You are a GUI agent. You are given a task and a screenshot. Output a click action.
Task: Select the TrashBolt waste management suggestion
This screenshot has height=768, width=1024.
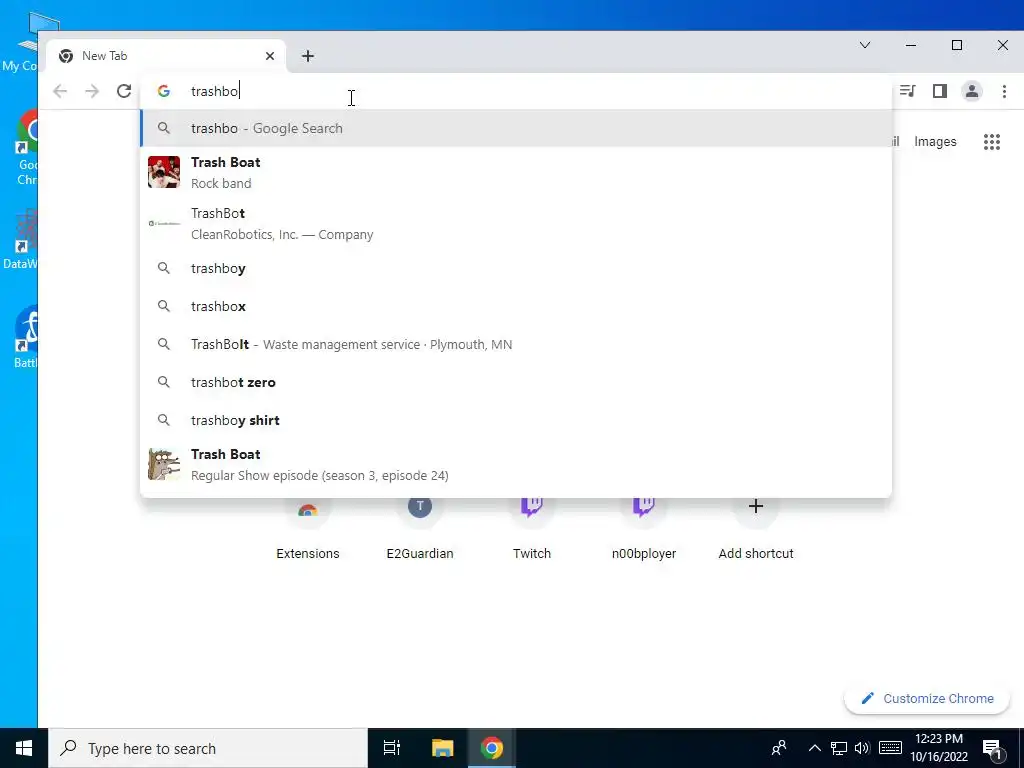516,344
